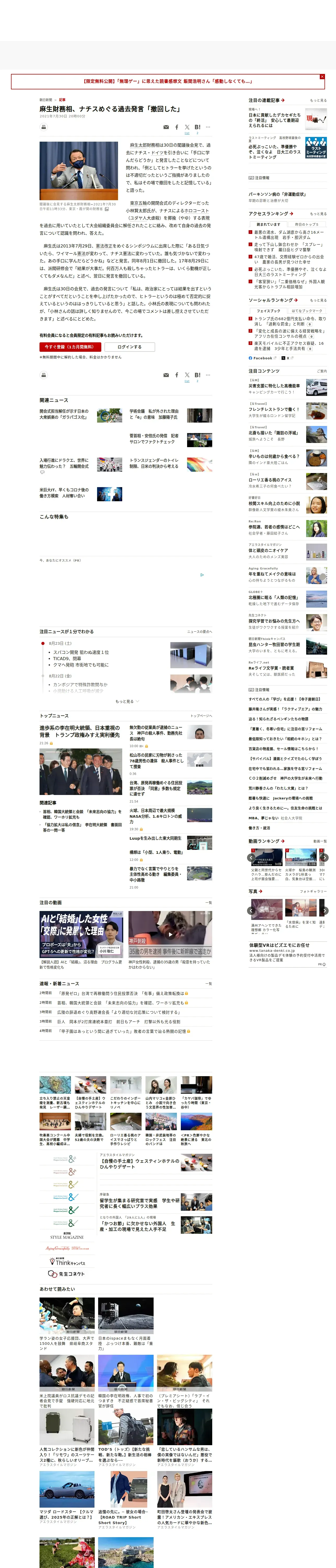Click the bottom Hatena B! bookmark icon
This screenshot has height=1568, width=336.
pos(198,375)
